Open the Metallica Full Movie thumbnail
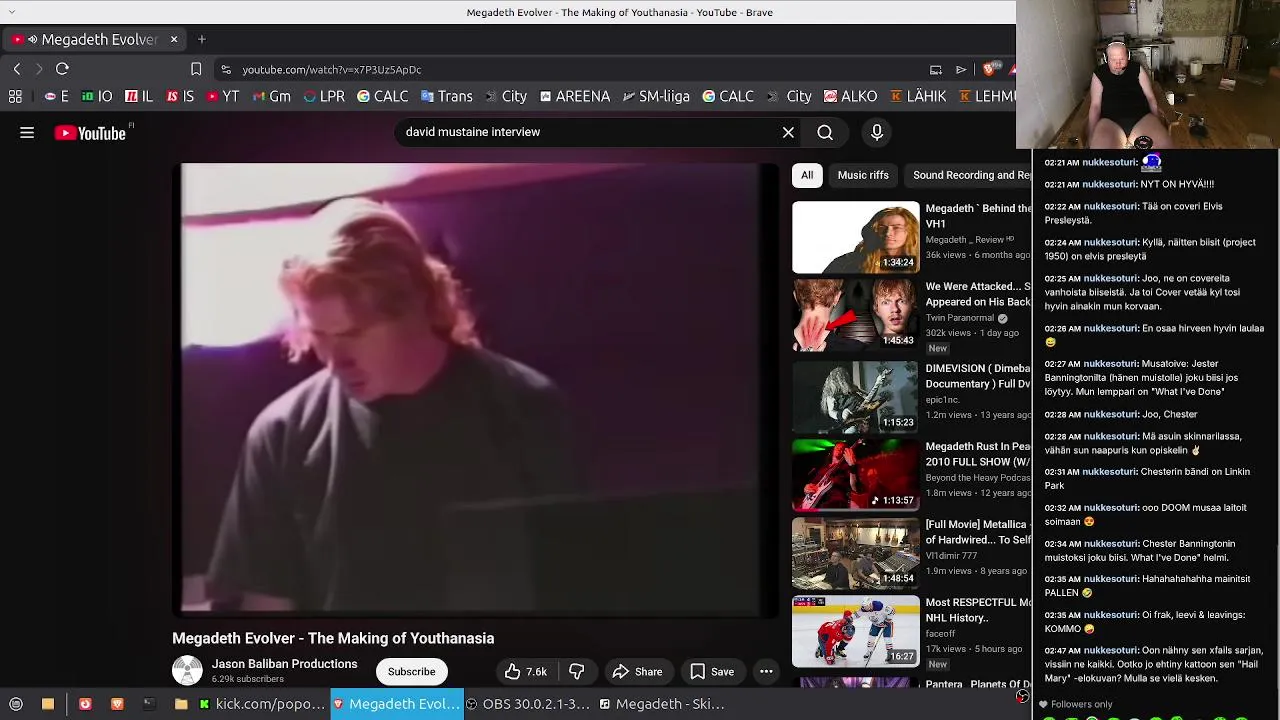Viewport: 1280px width, 720px height. point(856,551)
